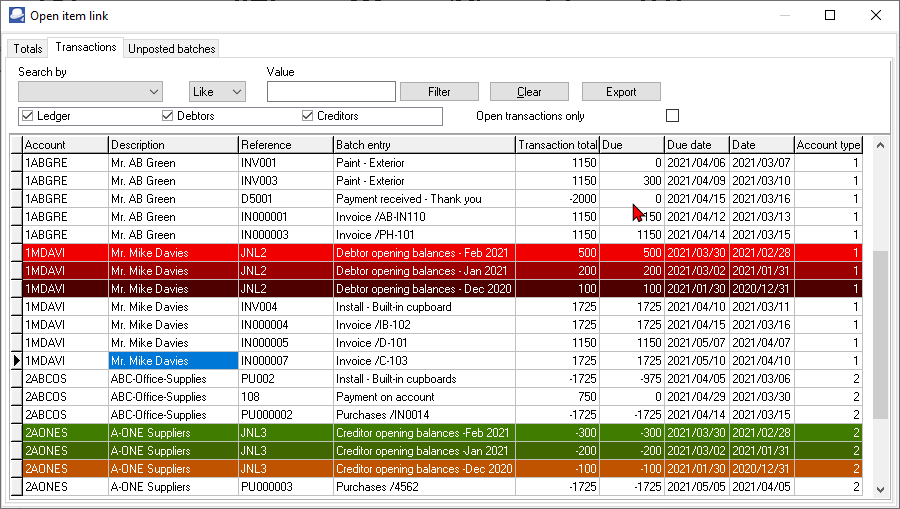This screenshot has width=900, height=509.
Task: Click the -2000 transaction total cell
Action: [557, 199]
